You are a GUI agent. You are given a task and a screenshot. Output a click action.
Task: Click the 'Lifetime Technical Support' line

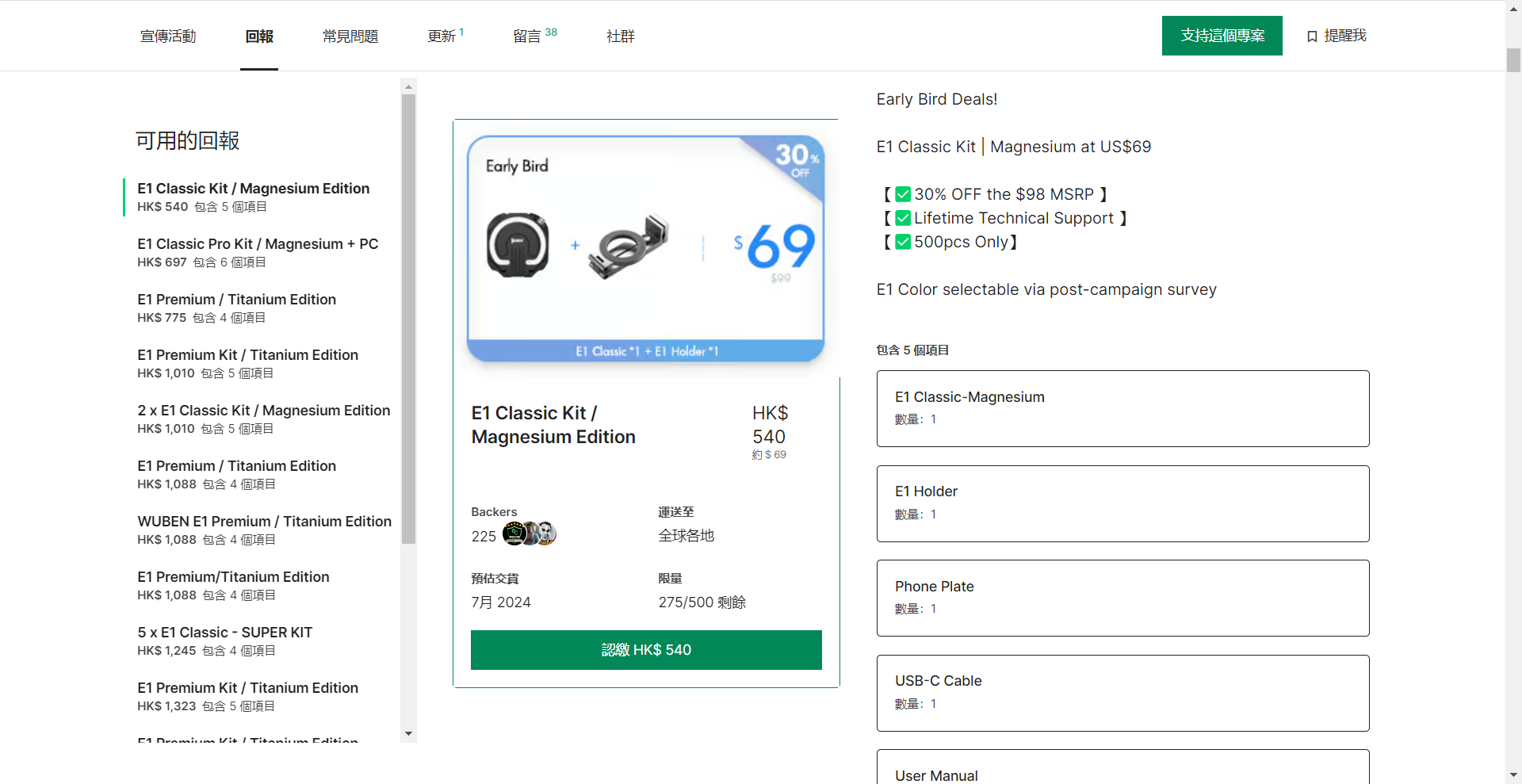click(x=1005, y=218)
